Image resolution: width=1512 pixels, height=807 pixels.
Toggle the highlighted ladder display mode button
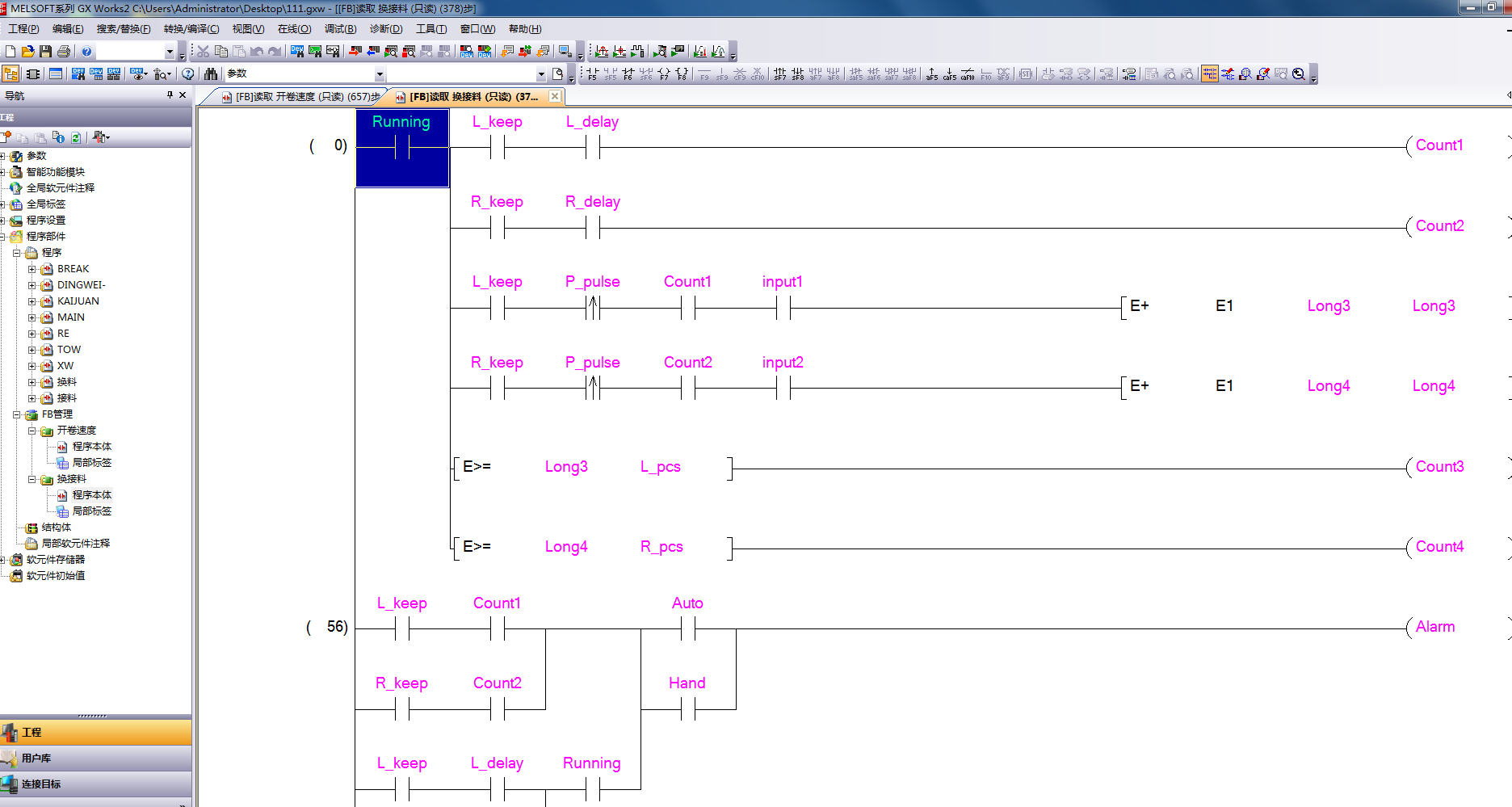(x=1209, y=74)
